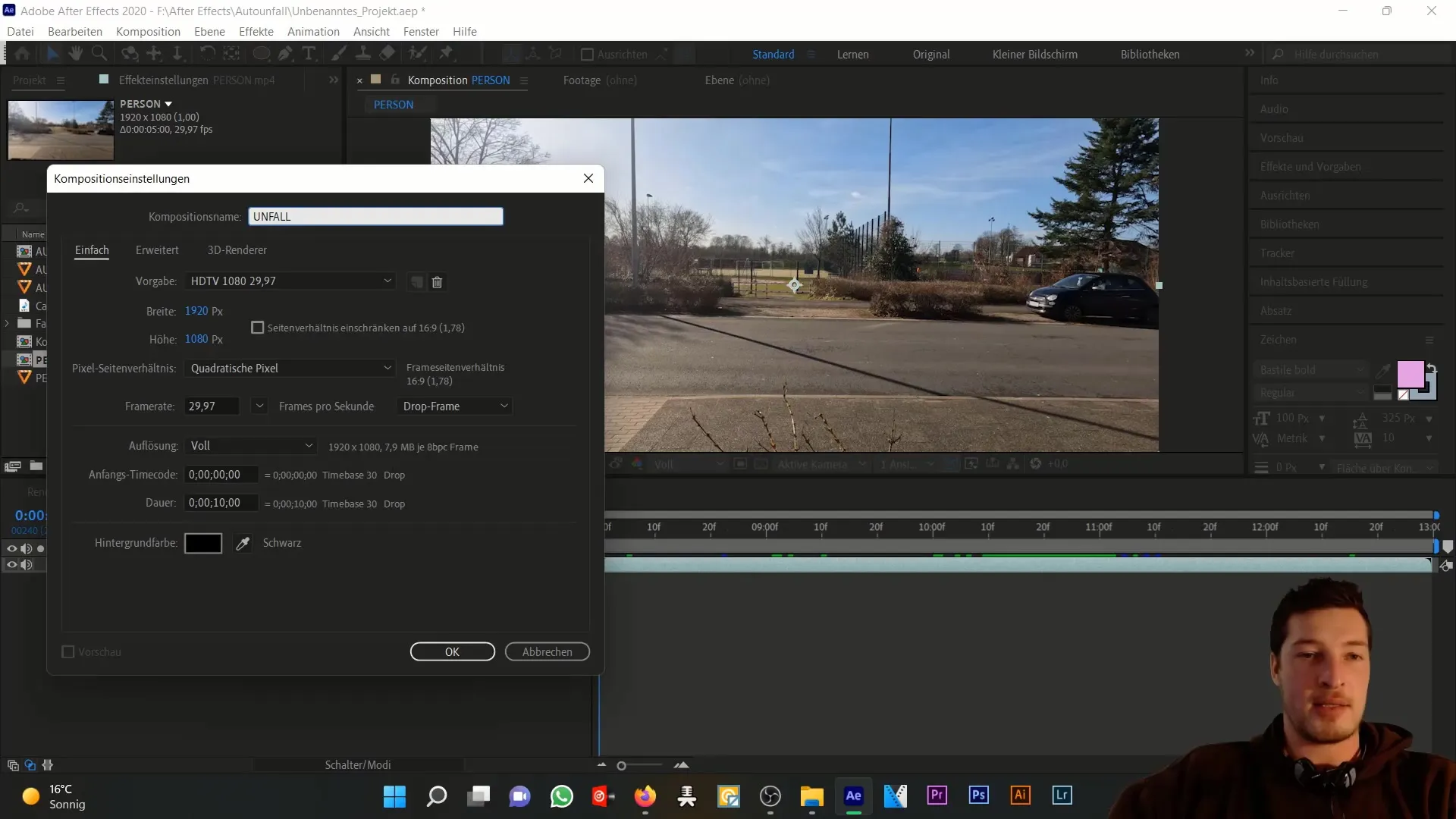The height and width of the screenshot is (819, 1456).
Task: Open the framerate presets arrow next to 29,97
Action: pyautogui.click(x=259, y=406)
